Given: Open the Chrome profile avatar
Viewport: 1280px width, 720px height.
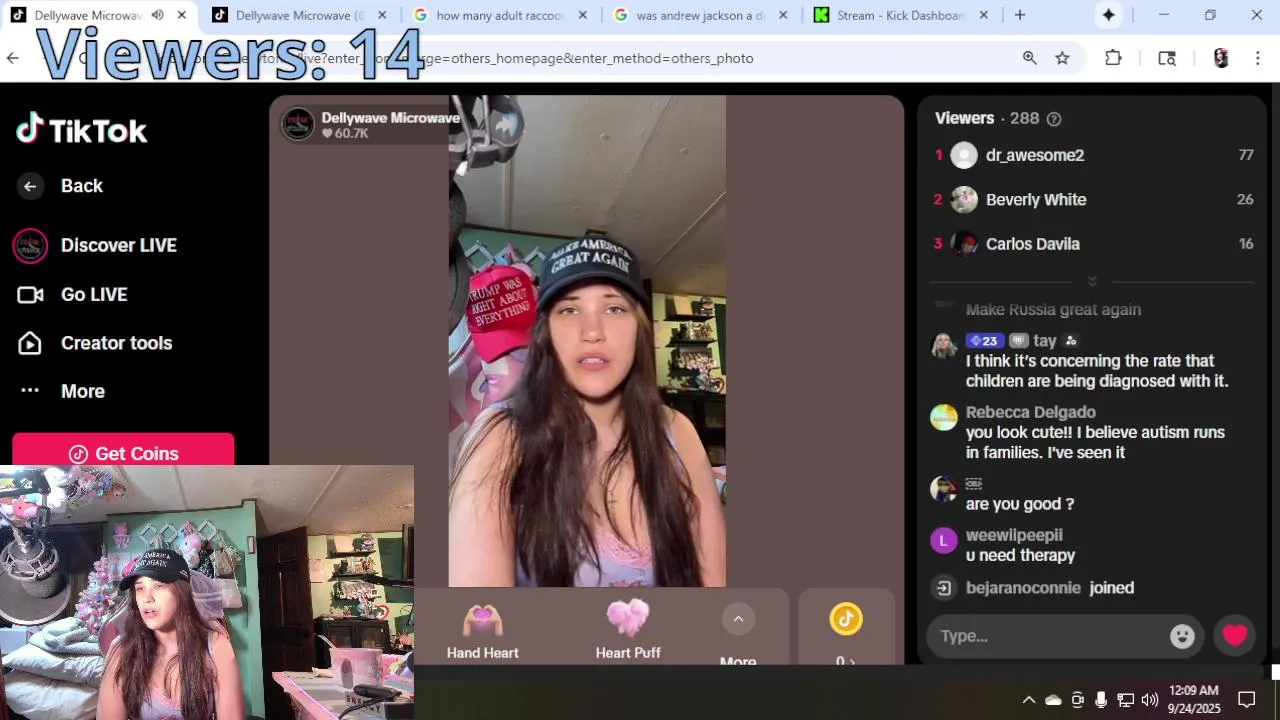Looking at the screenshot, I should tap(1220, 58).
